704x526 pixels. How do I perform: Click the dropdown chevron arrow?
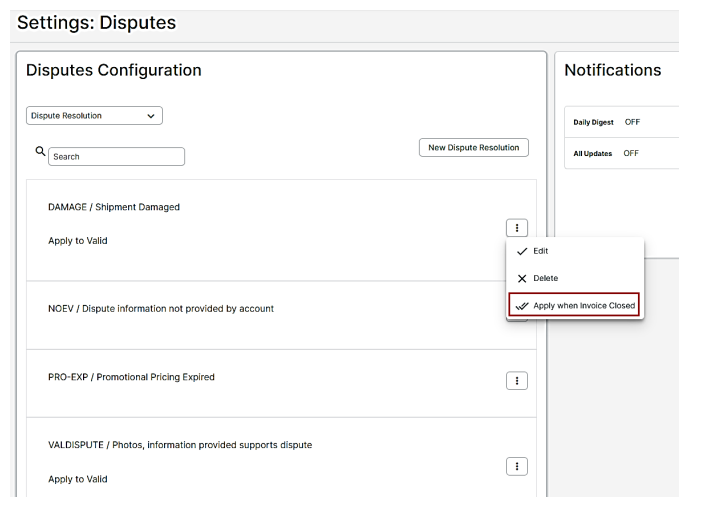pyautogui.click(x=151, y=116)
